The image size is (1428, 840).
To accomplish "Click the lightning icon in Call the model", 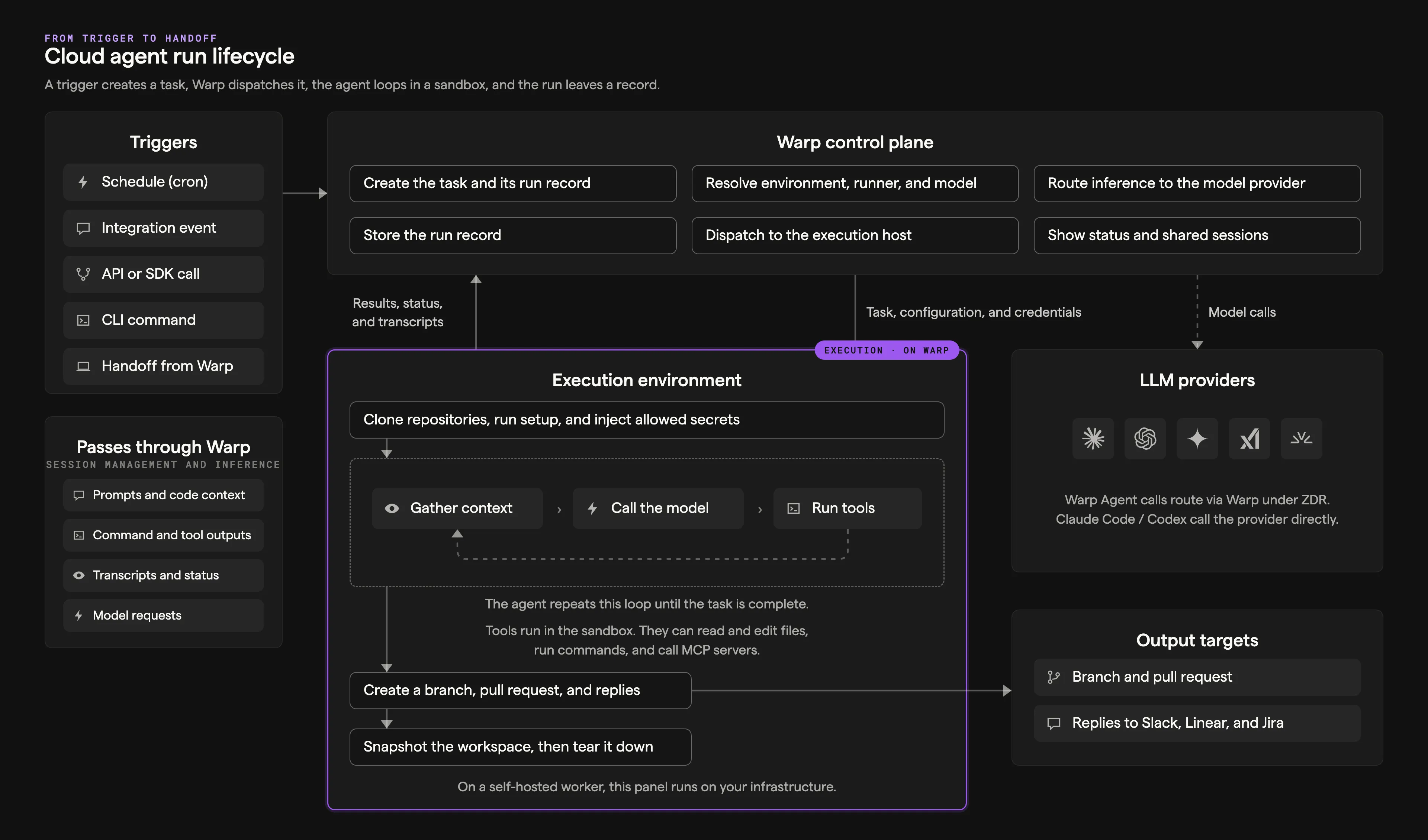I will pyautogui.click(x=592, y=508).
